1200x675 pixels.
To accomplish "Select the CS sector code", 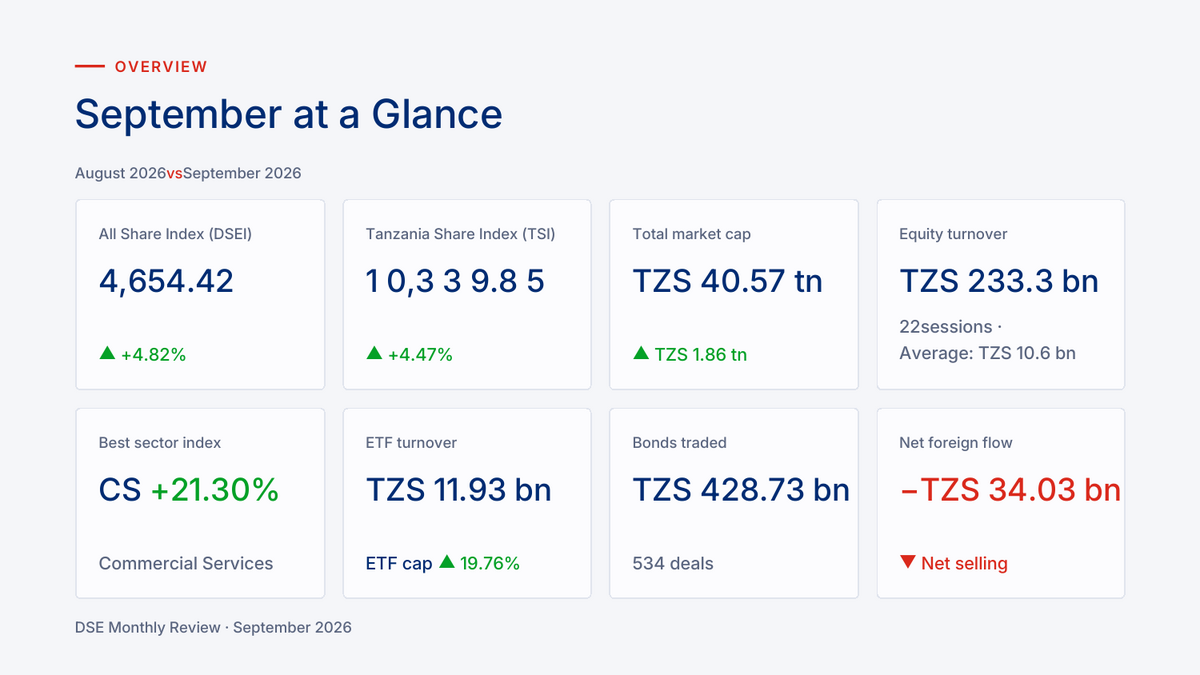I will 120,490.
